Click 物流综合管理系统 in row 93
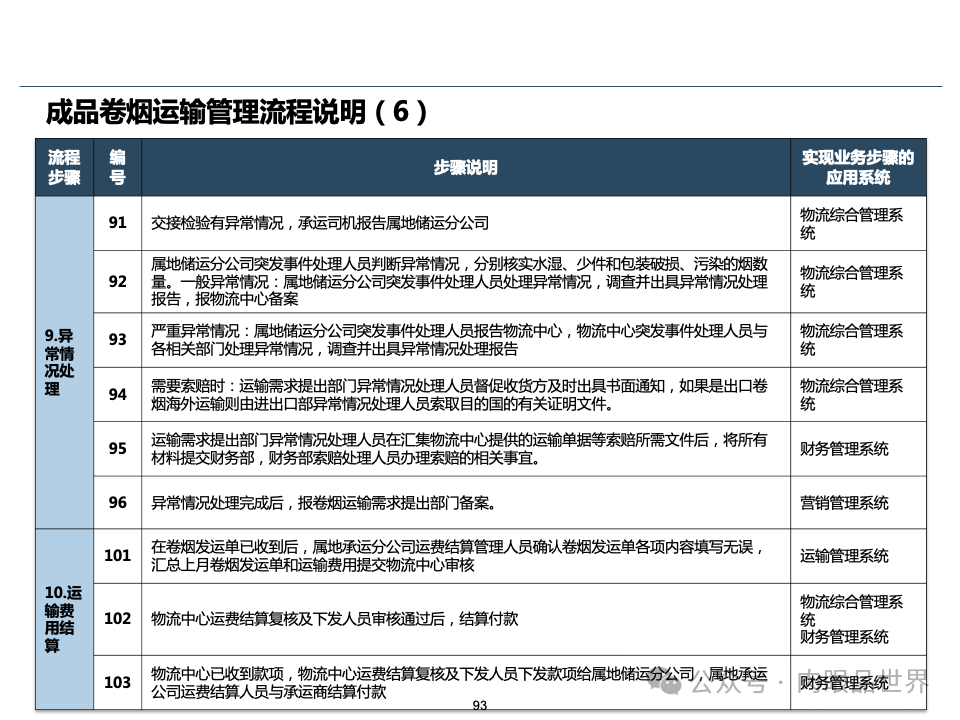 click(x=851, y=340)
